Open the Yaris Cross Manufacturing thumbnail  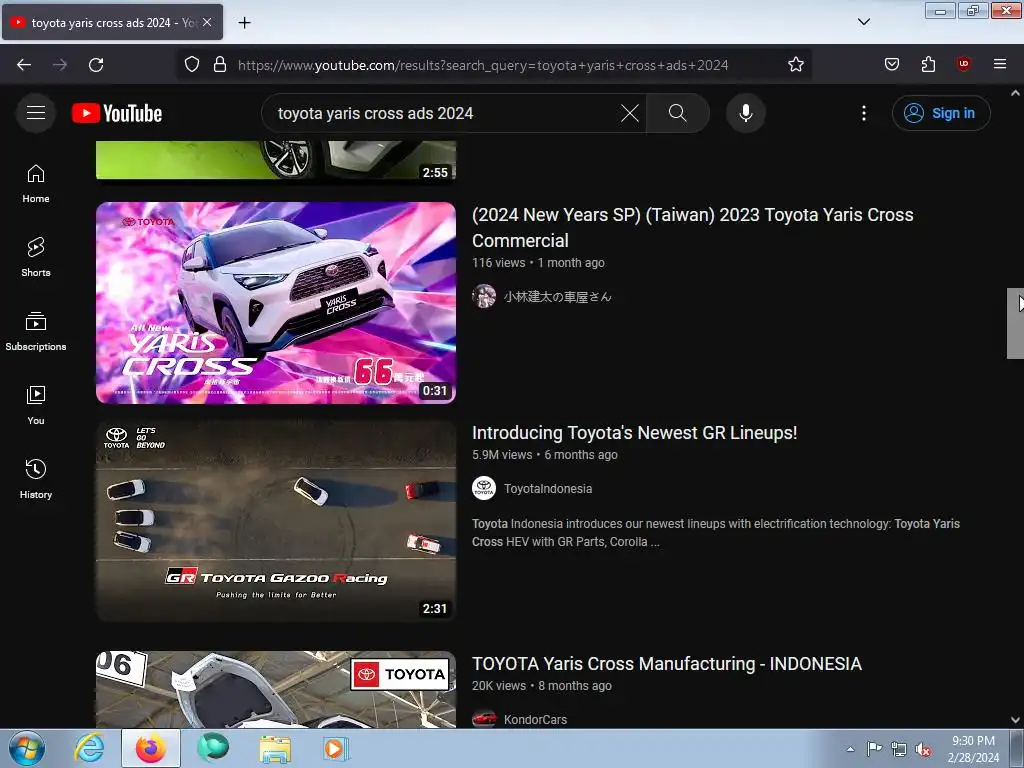click(276, 690)
